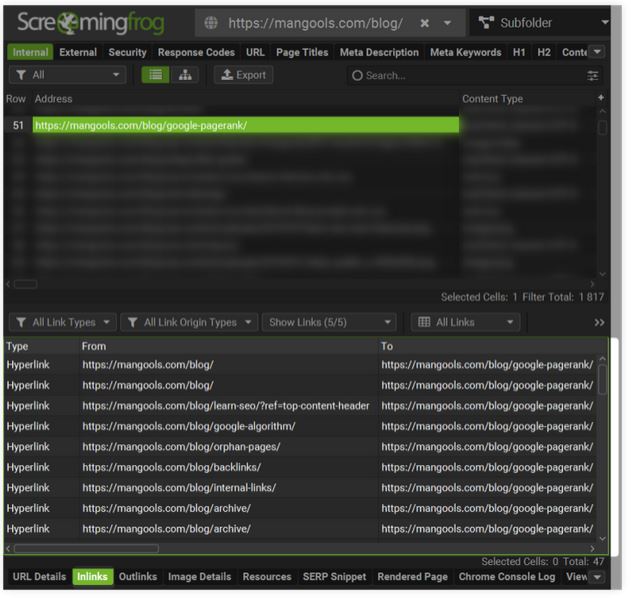Select inlink from google-algorithm page
Screen dimensions: 631x598
coord(189,427)
